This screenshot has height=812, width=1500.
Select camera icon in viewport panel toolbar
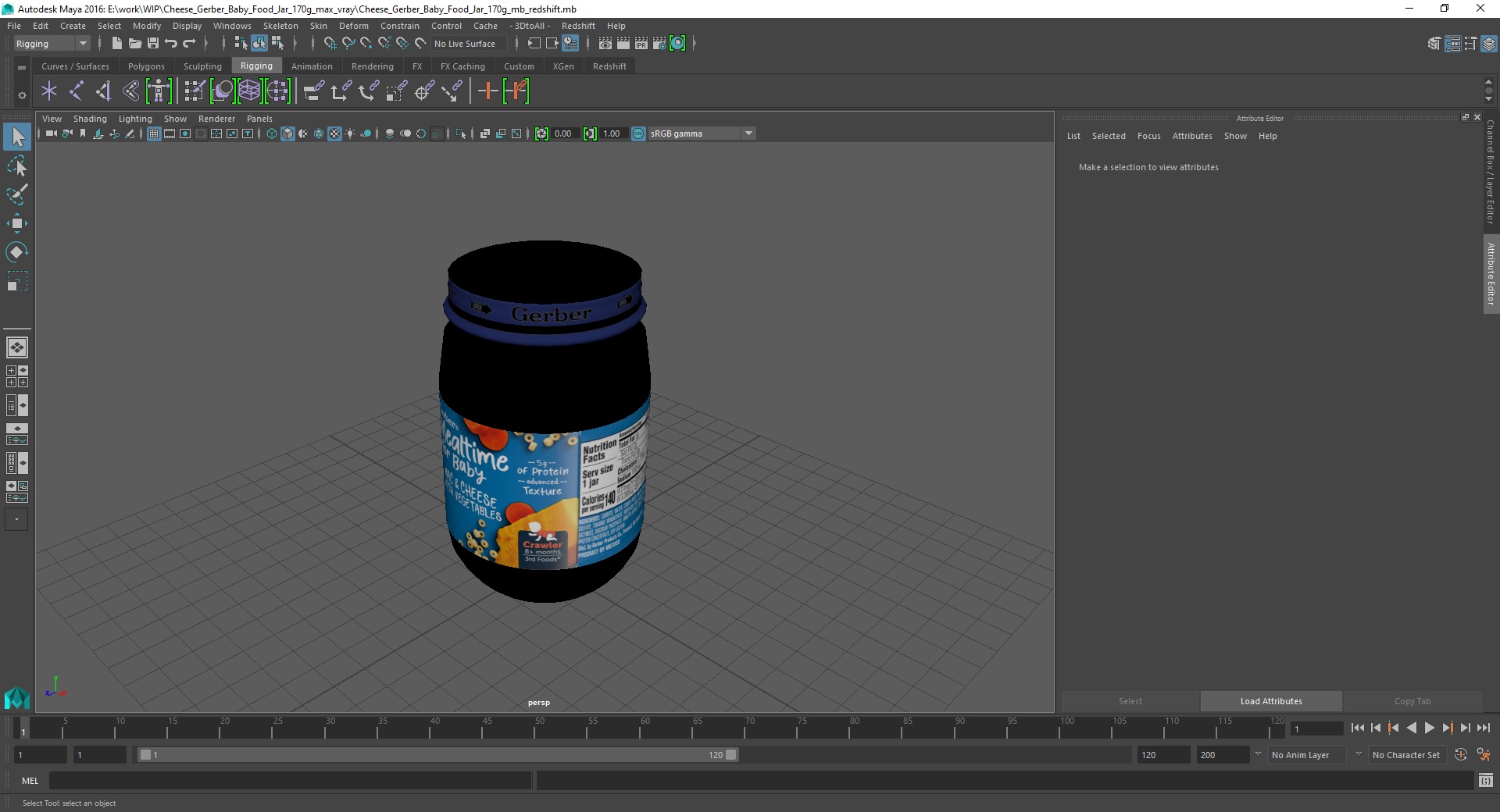click(52, 134)
